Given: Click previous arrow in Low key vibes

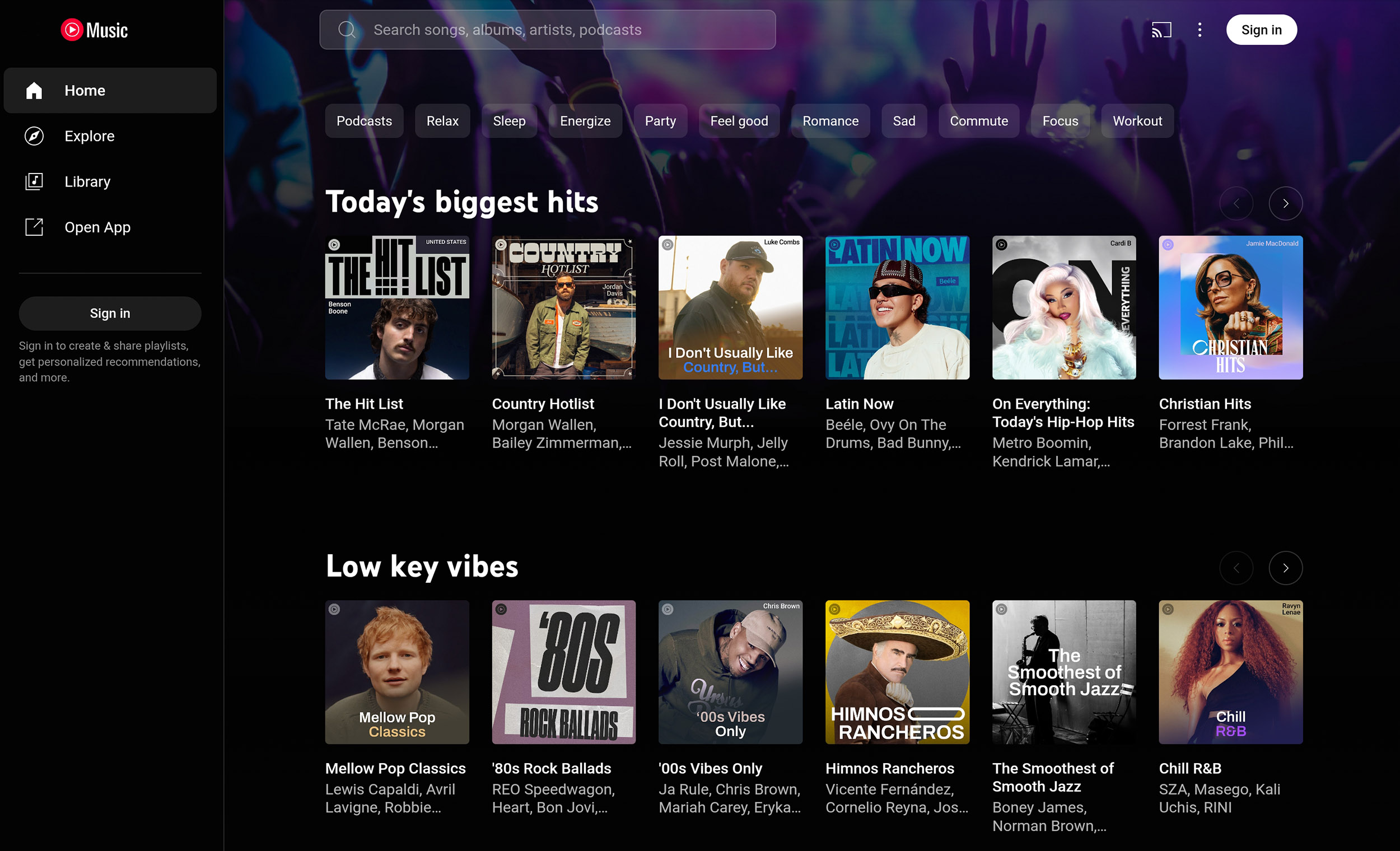Looking at the screenshot, I should (1236, 568).
